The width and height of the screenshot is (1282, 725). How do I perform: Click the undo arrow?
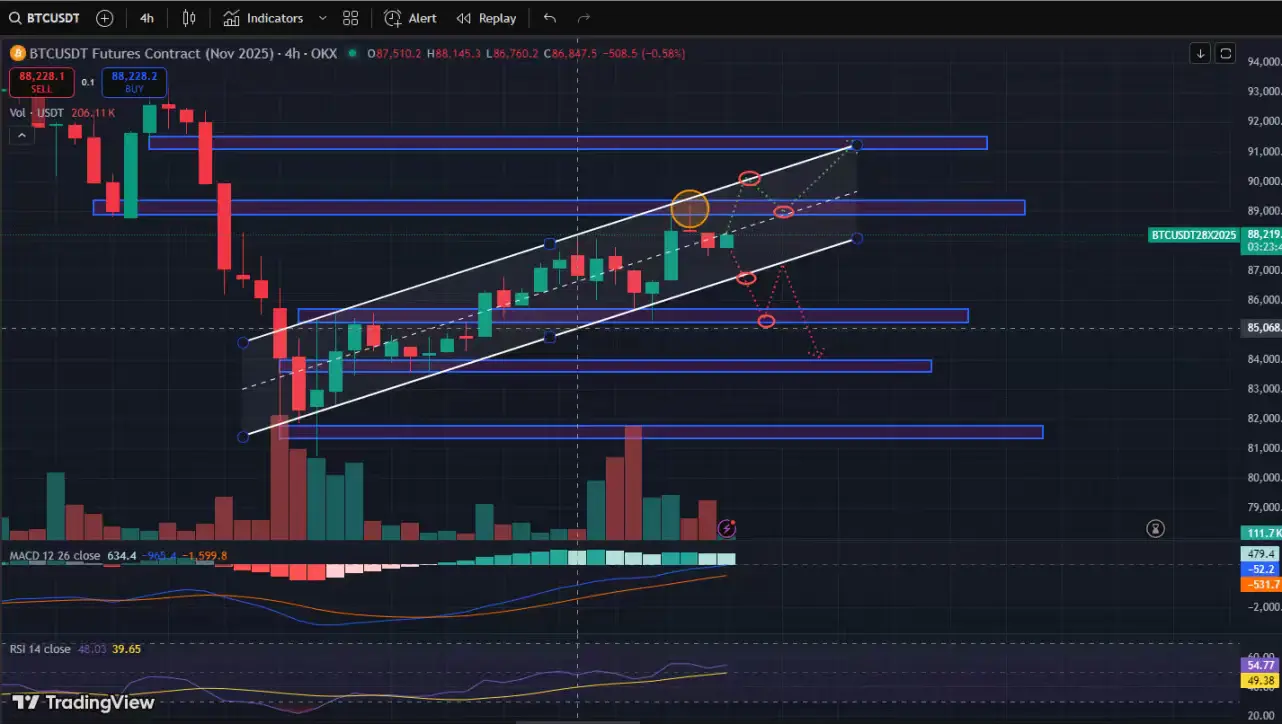point(549,18)
